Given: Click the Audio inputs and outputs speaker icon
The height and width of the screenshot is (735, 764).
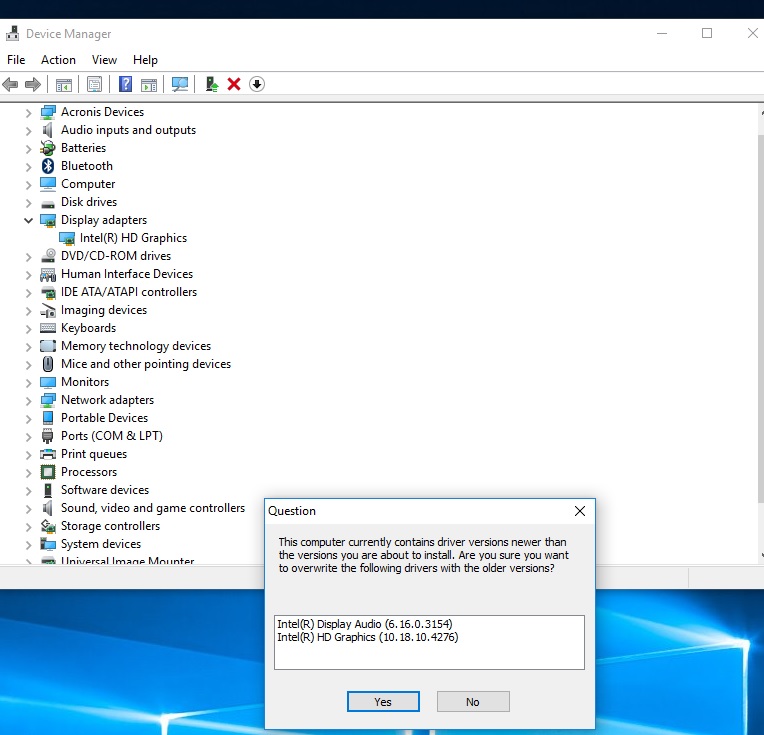Looking at the screenshot, I should (47, 130).
